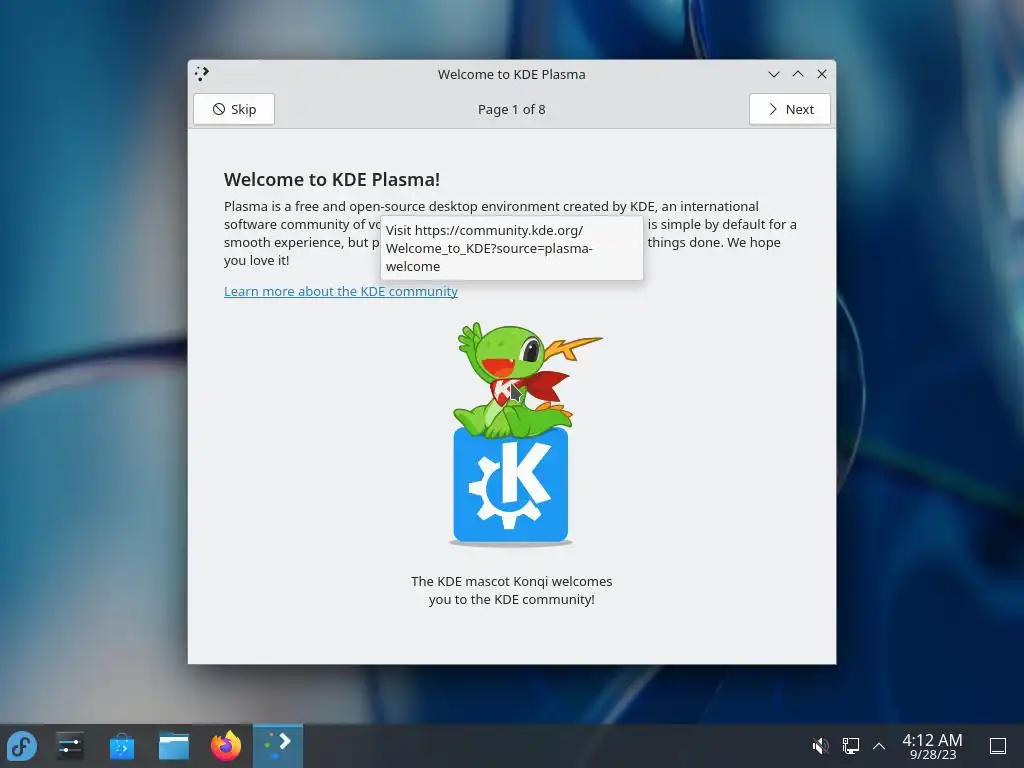Open System Settings from the taskbar
1024x768 pixels.
(70, 746)
